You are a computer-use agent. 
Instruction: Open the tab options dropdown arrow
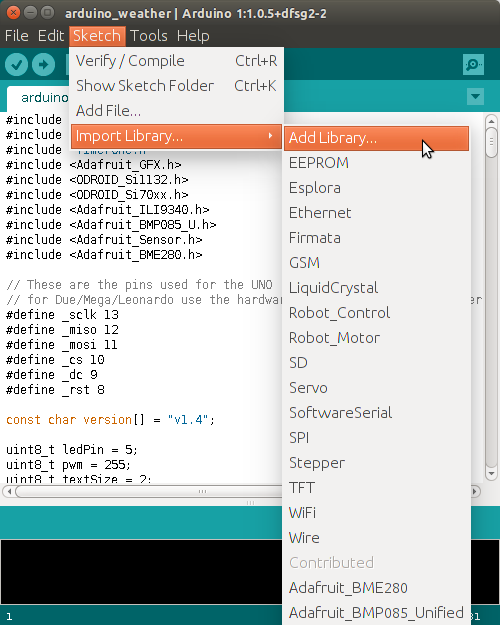pyautogui.click(x=475, y=96)
